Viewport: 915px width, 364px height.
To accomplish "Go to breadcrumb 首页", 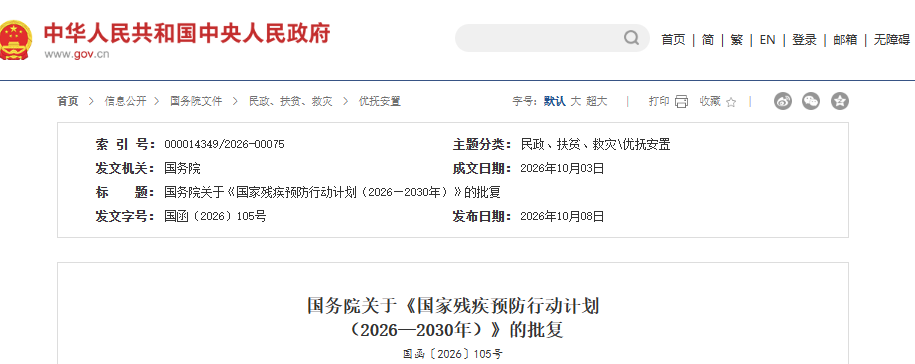I will (x=67, y=102).
